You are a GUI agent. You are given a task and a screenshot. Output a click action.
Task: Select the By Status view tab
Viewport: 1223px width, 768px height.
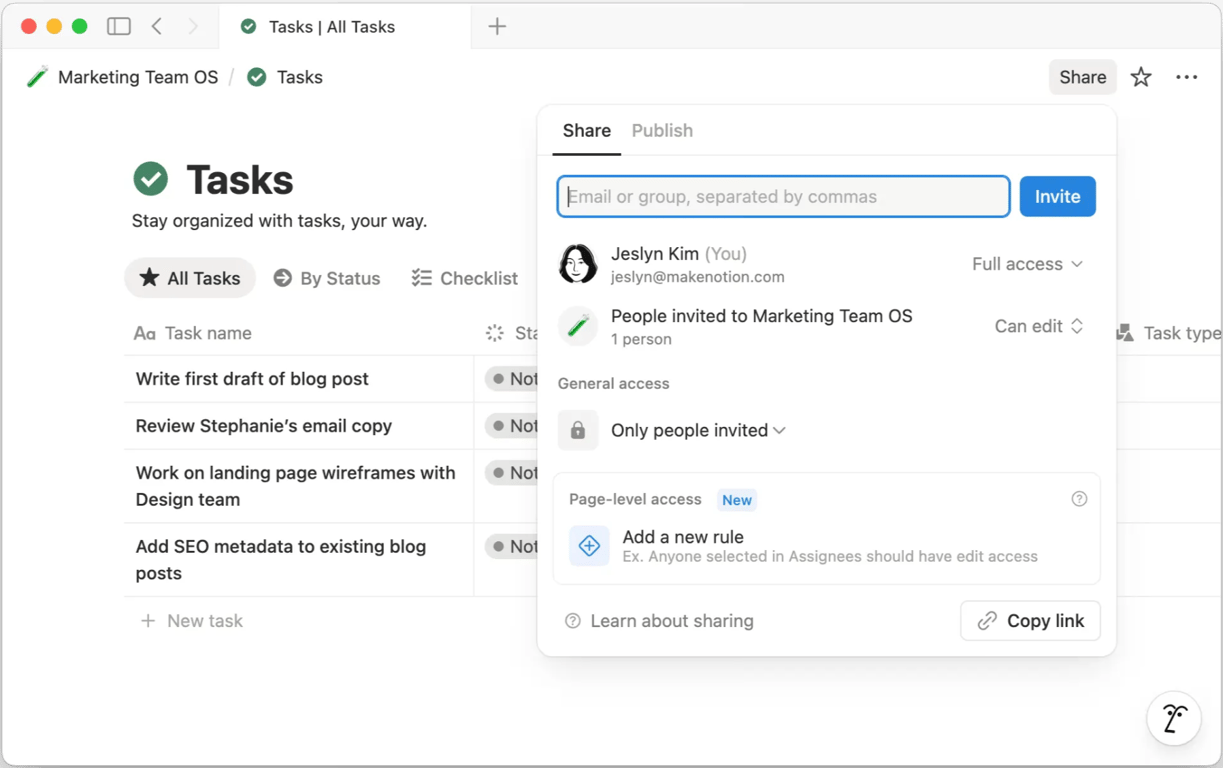click(327, 278)
